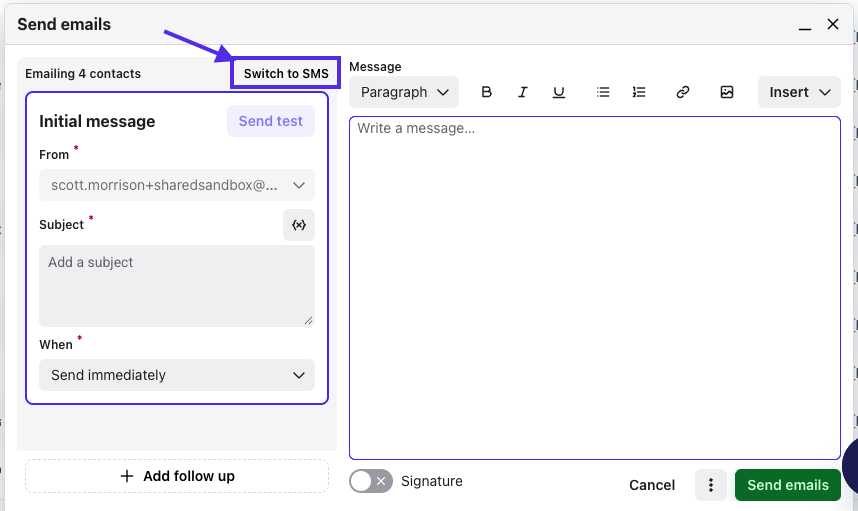Add a hyperlink with the link icon
This screenshot has width=858, height=511.
pos(682,92)
